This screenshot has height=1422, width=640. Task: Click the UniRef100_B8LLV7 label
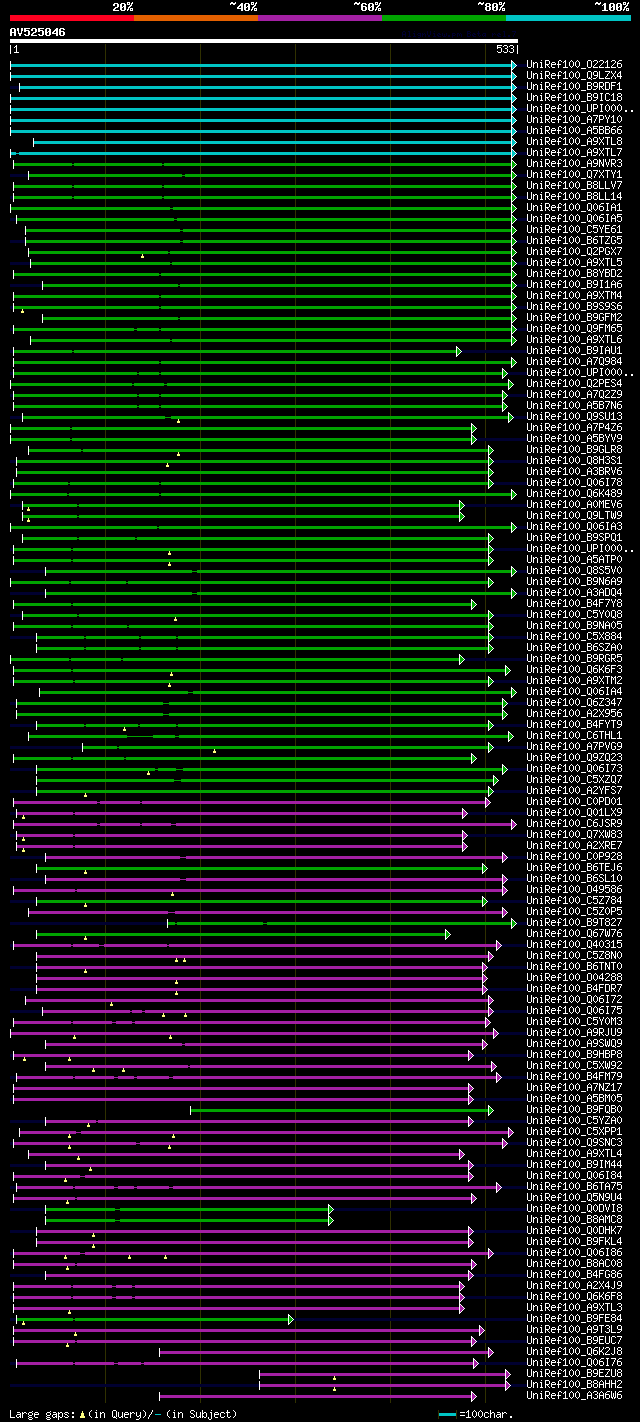pyautogui.click(x=574, y=185)
